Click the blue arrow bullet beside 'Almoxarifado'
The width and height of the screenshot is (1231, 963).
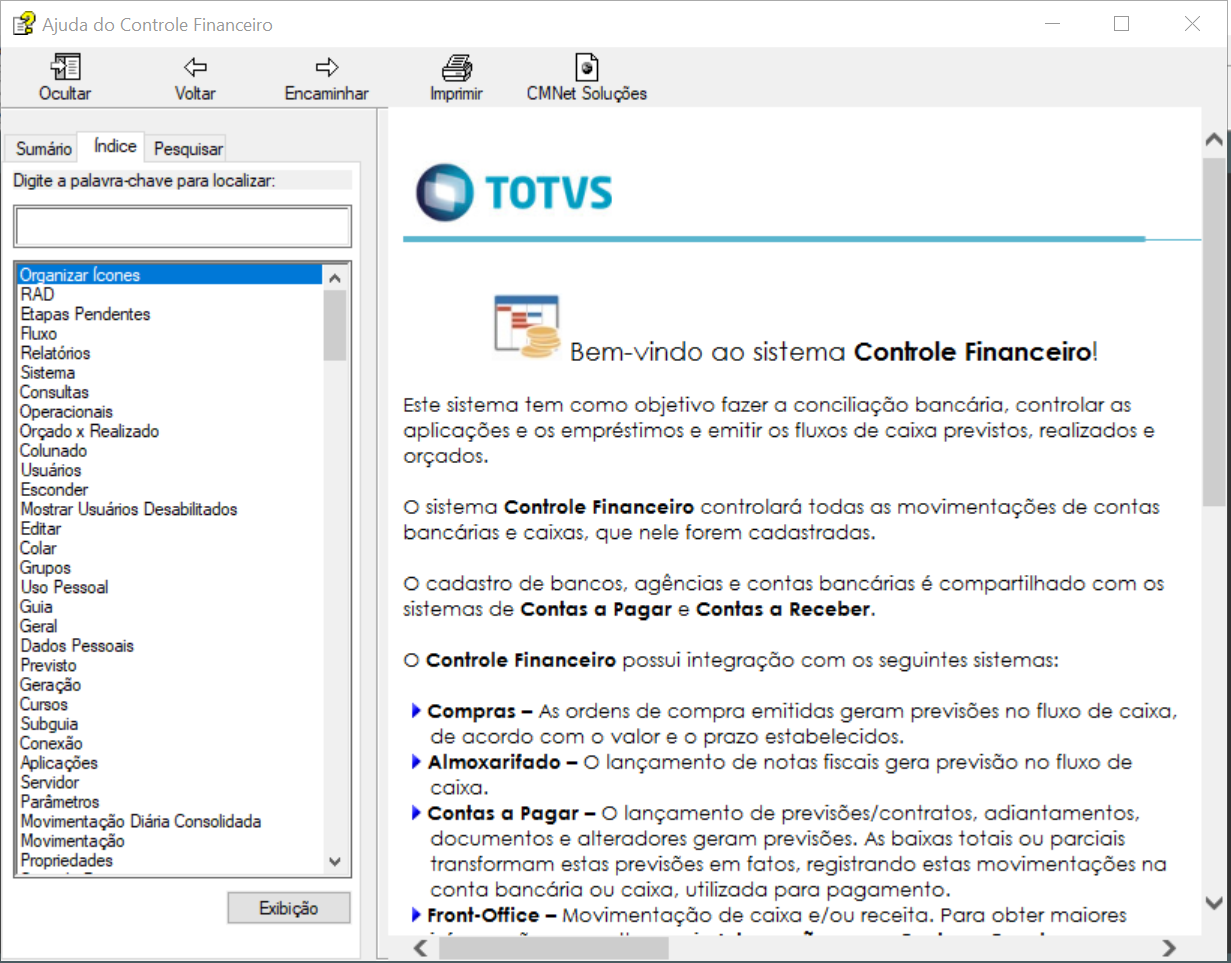coord(416,762)
